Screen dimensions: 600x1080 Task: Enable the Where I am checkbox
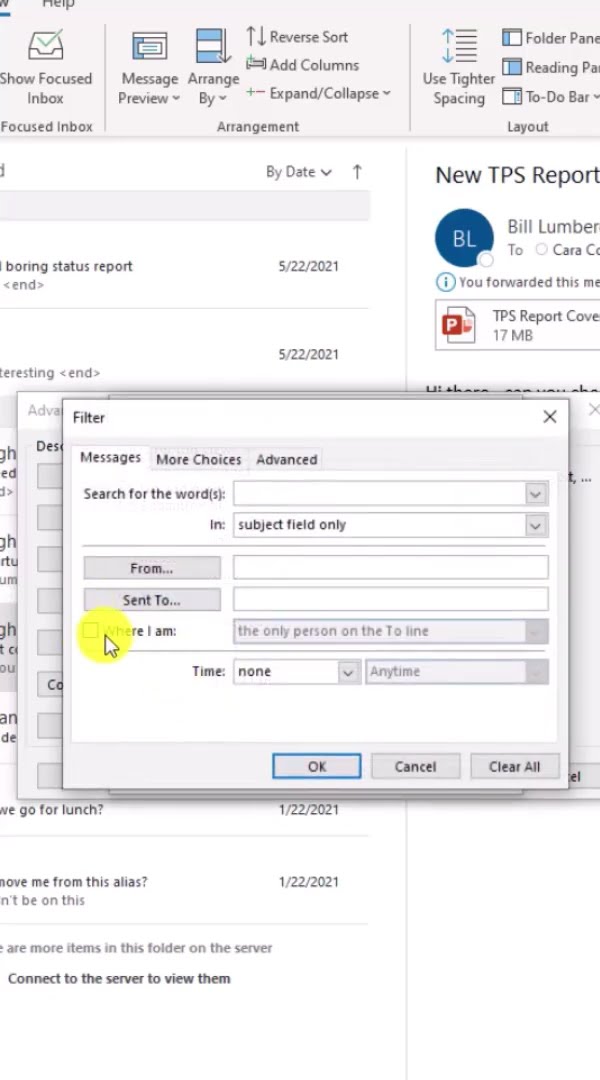click(x=91, y=631)
